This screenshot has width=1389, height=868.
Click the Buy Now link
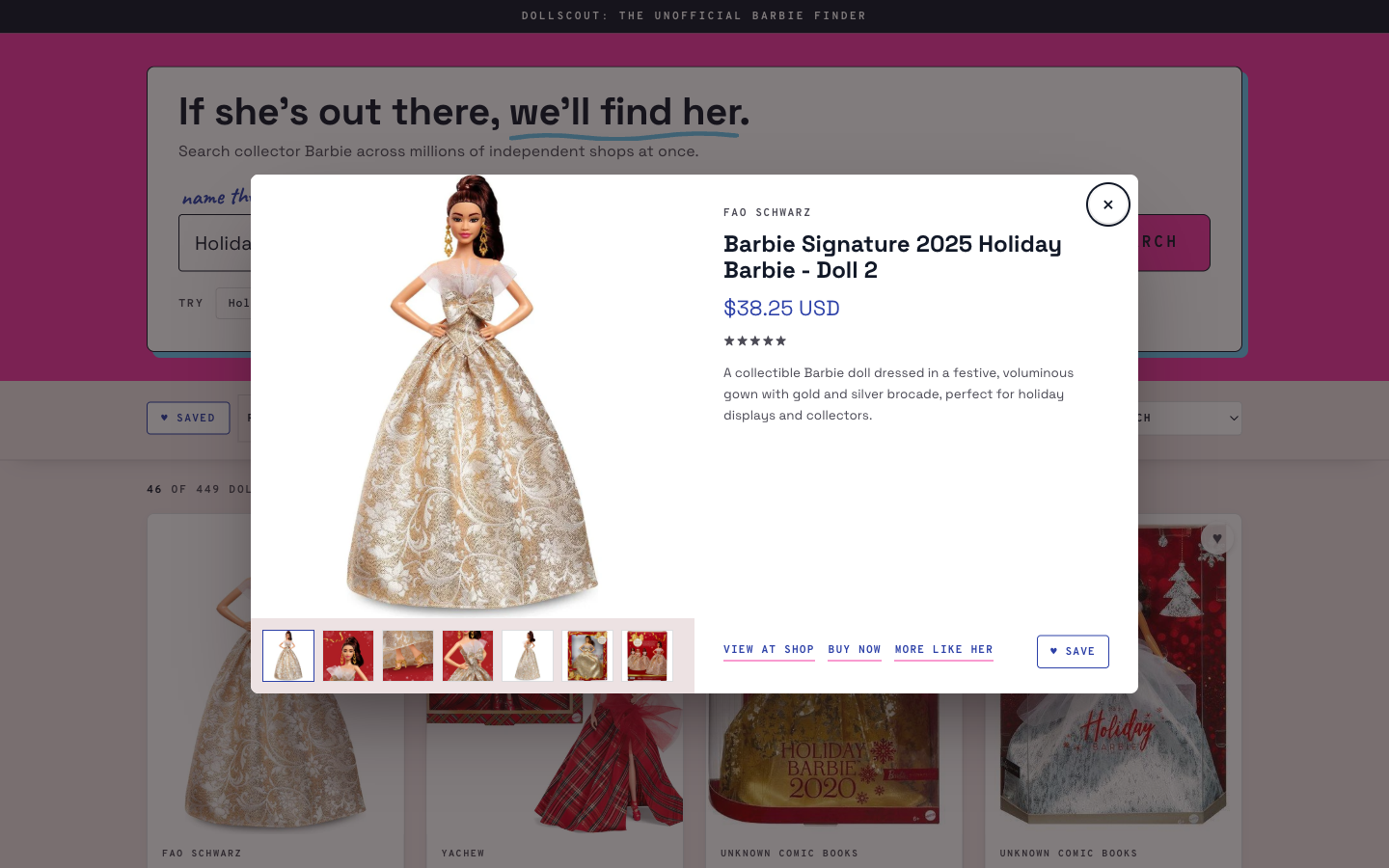(855, 650)
